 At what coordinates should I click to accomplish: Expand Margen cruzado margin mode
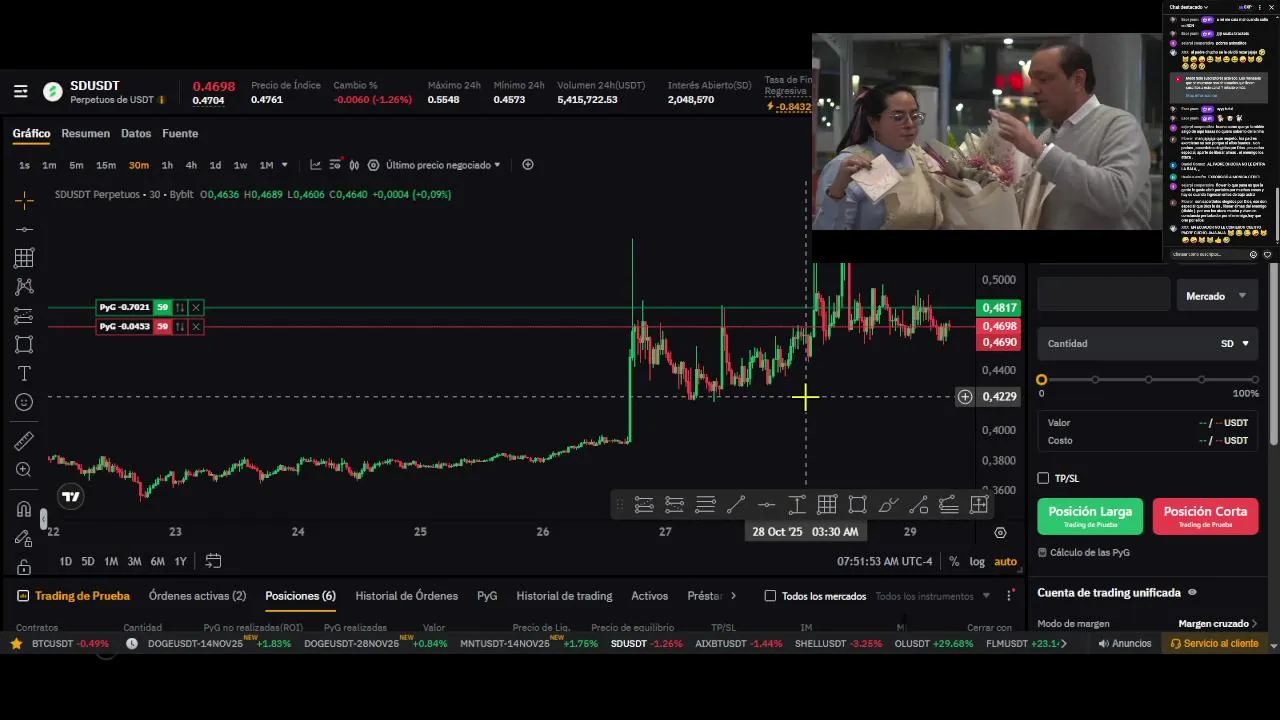coord(1217,624)
